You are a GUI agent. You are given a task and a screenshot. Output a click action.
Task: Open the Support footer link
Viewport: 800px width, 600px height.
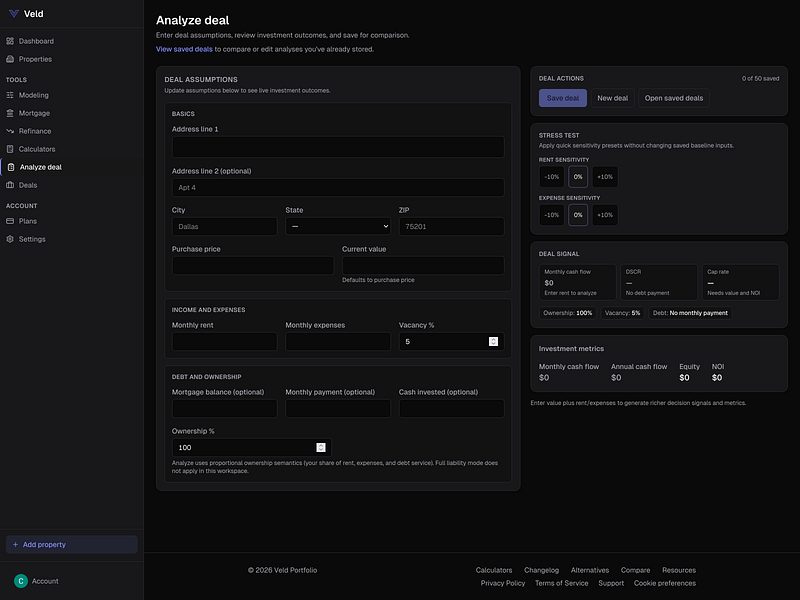tap(611, 583)
